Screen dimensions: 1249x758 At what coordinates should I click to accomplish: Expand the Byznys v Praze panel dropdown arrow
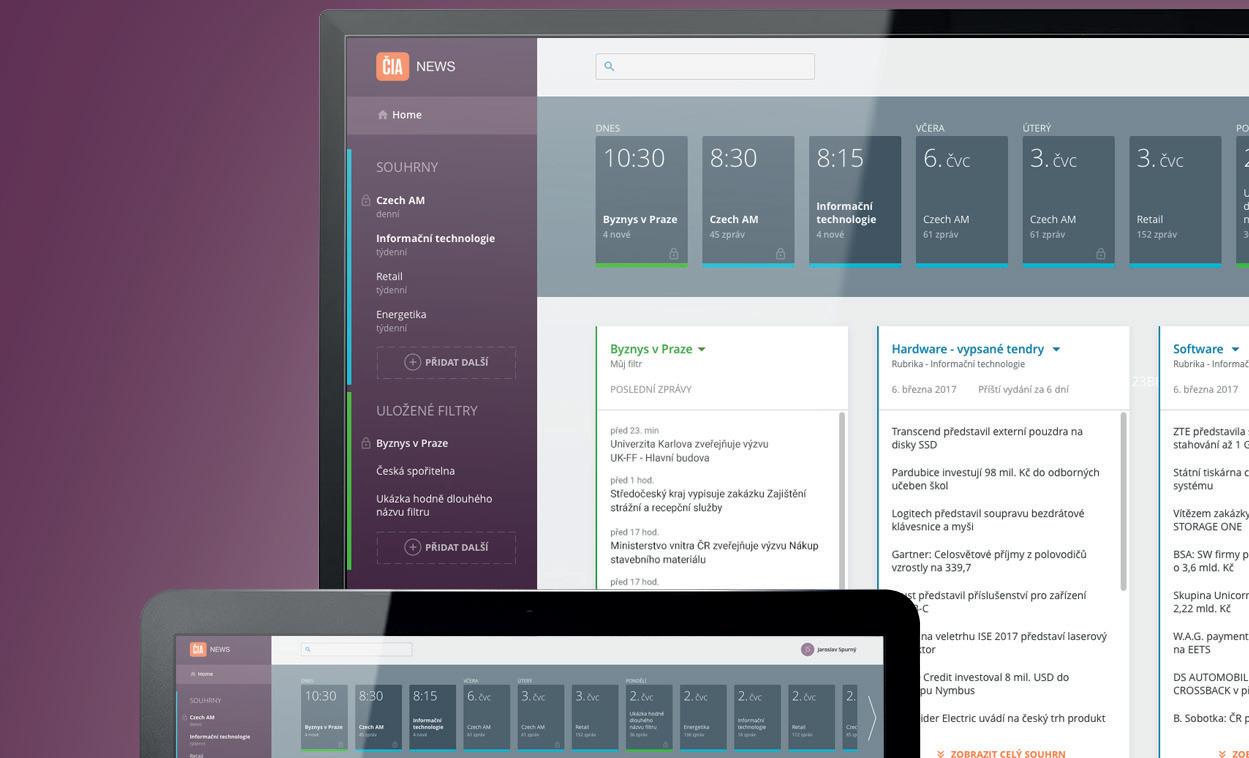[x=702, y=350]
